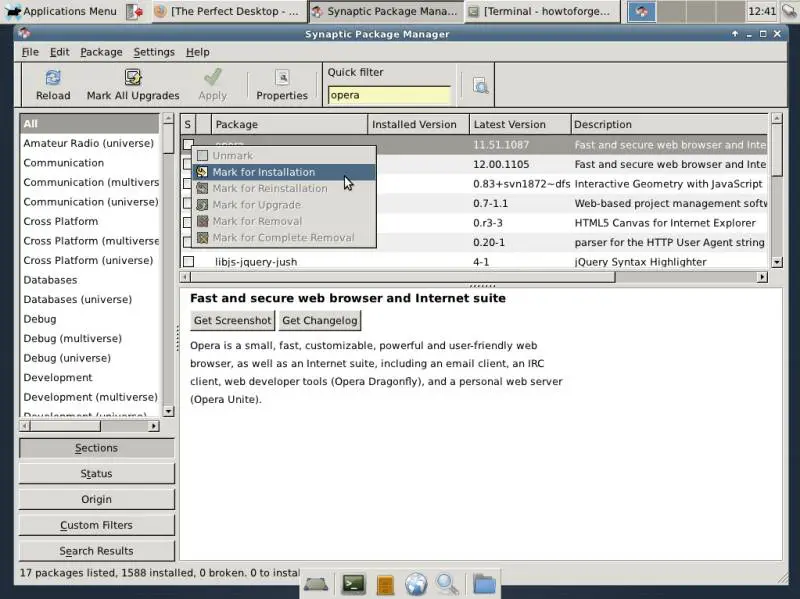Toggle checkbox for the libjs-jquery-jush package
Image resolution: width=800 pixels, height=599 pixels.
pyautogui.click(x=188, y=262)
